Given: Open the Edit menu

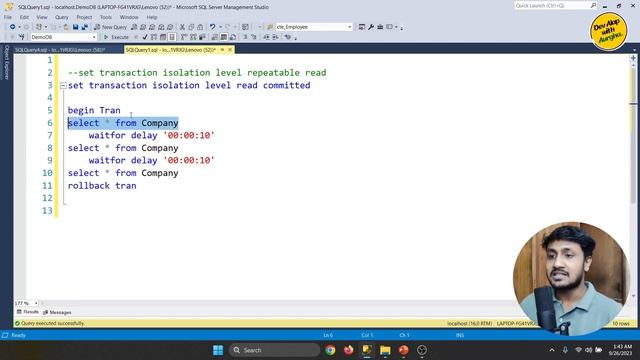Looking at the screenshot, I should pos(24,17).
